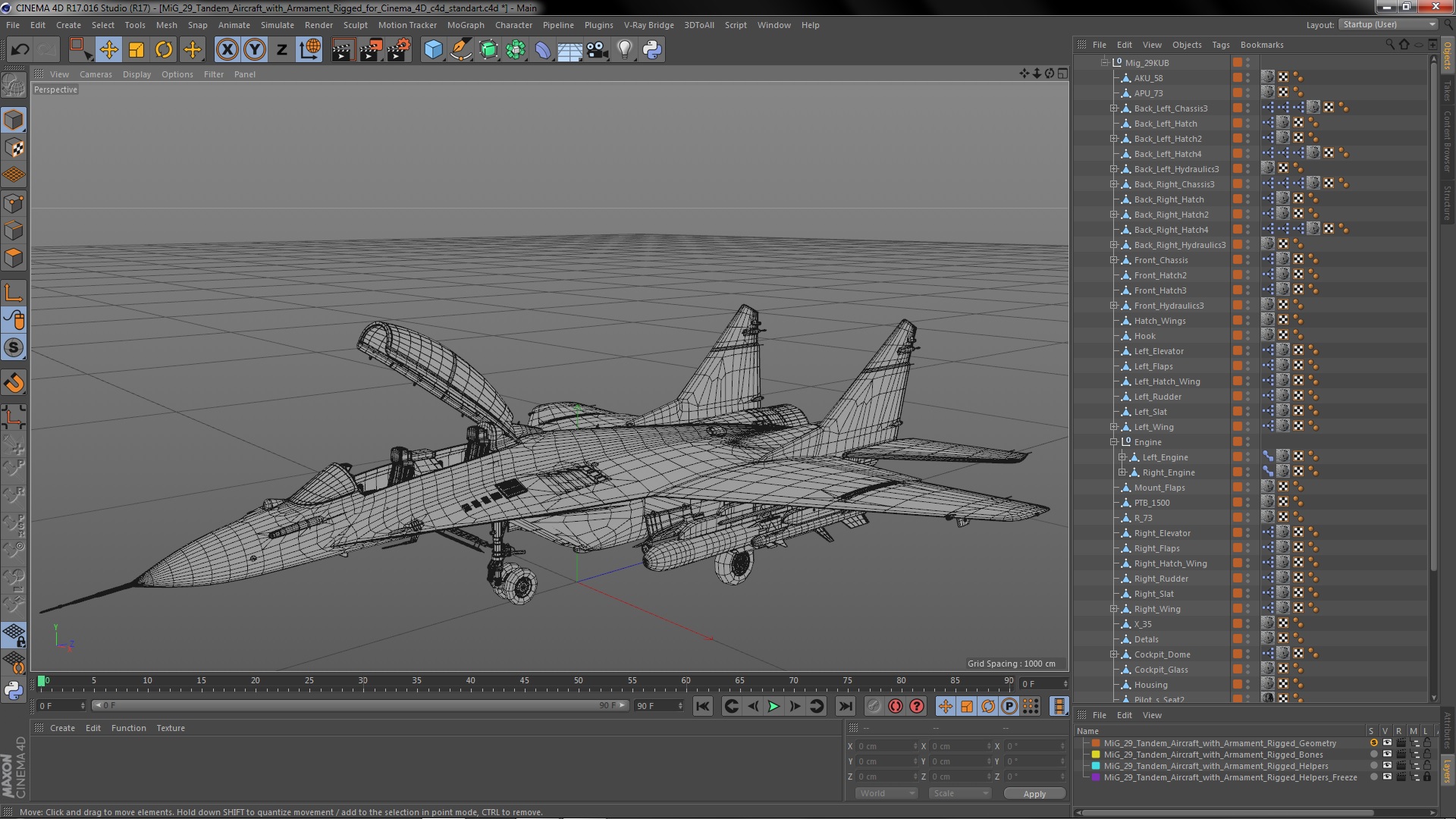Toggle visibility dots for Housing
The width and height of the screenshot is (1456, 819).
[x=1247, y=684]
